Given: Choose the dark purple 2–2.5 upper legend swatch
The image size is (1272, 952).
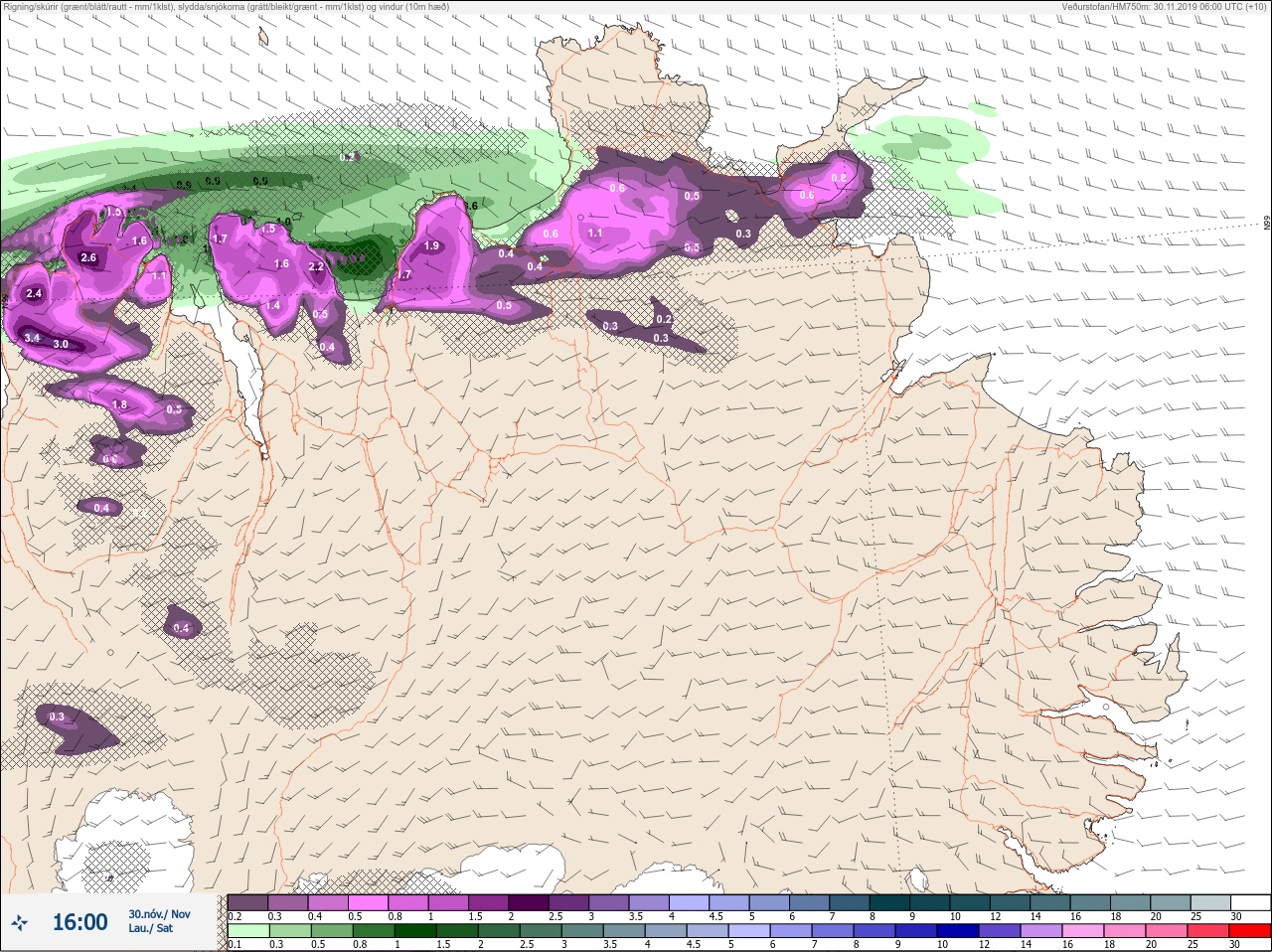Looking at the screenshot, I should (528, 902).
